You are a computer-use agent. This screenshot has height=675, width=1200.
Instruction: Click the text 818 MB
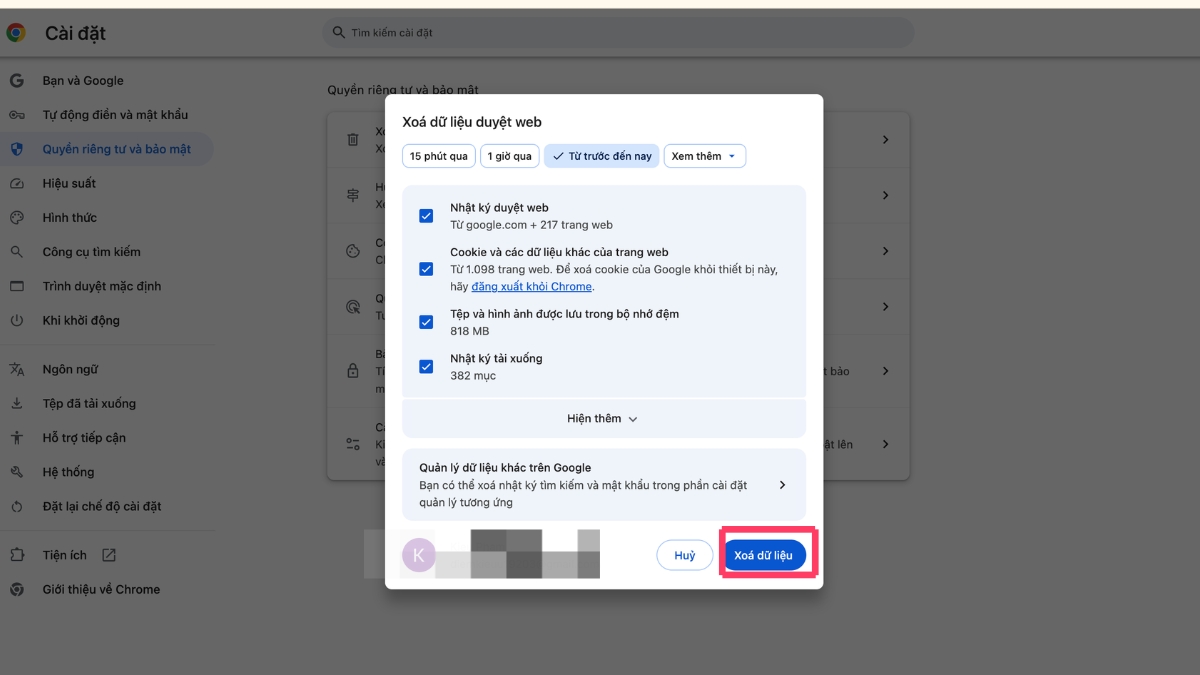(469, 331)
